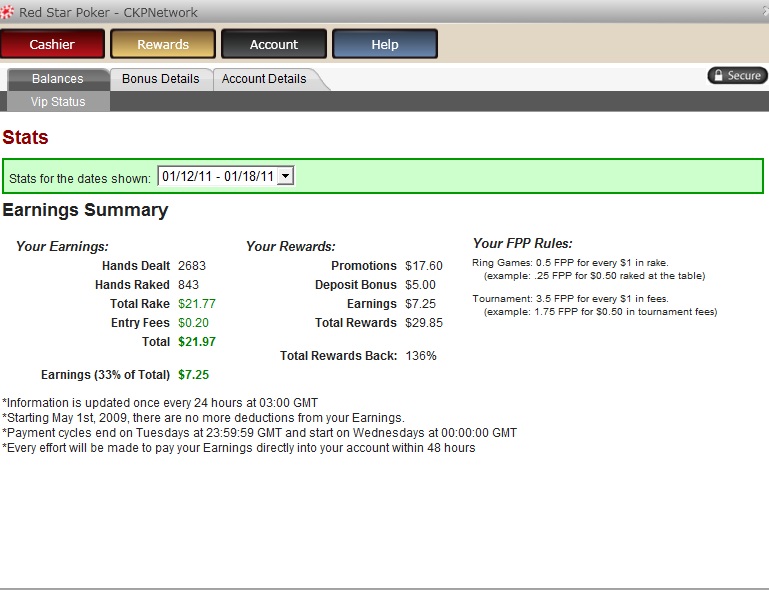Image resolution: width=769 pixels, height=590 pixels.
Task: Switch to the Bonus Details tab
Action: click(161, 78)
